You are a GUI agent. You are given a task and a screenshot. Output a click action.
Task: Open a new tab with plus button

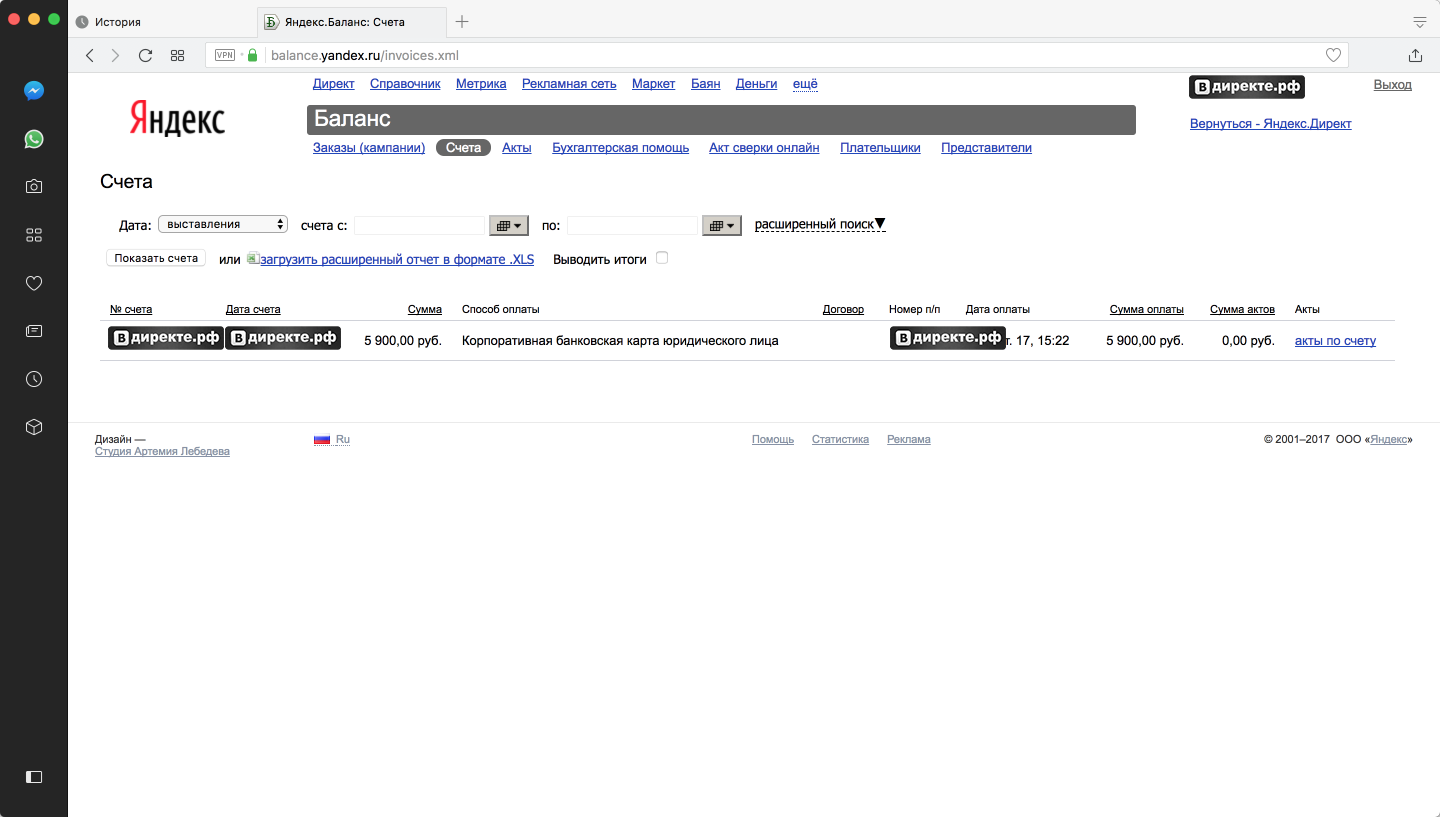pyautogui.click(x=462, y=21)
